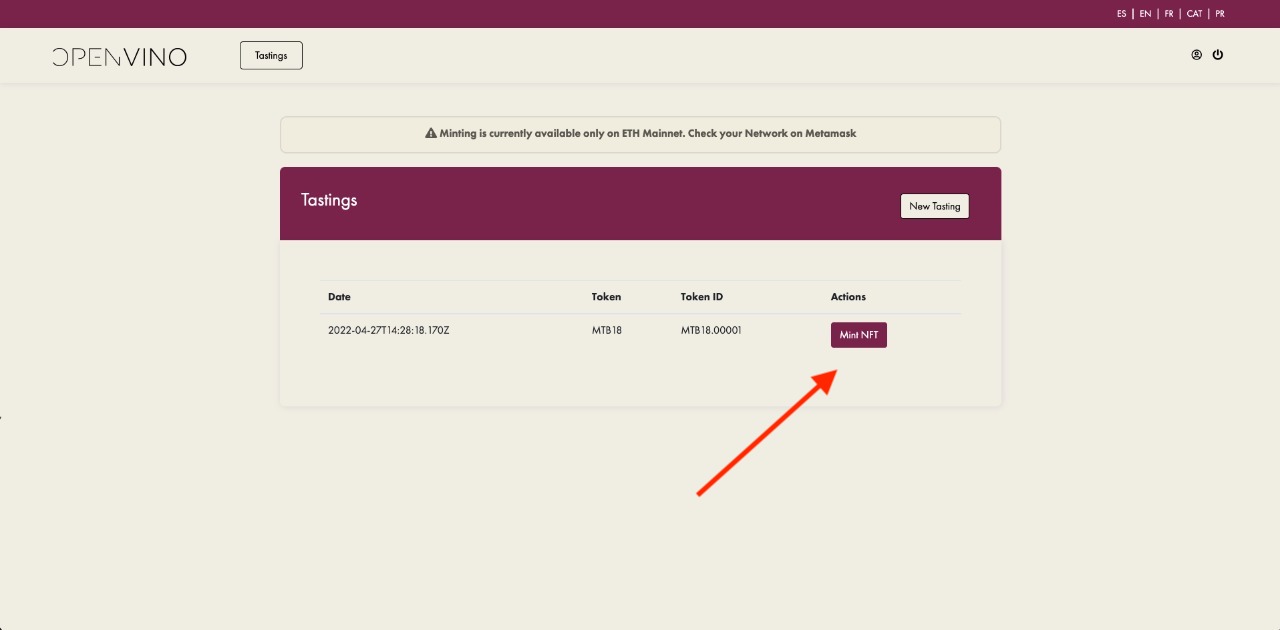This screenshot has height=630, width=1280.
Task: Select the date 2022-04-27T14:28:18.170Z cell
Action: (389, 330)
